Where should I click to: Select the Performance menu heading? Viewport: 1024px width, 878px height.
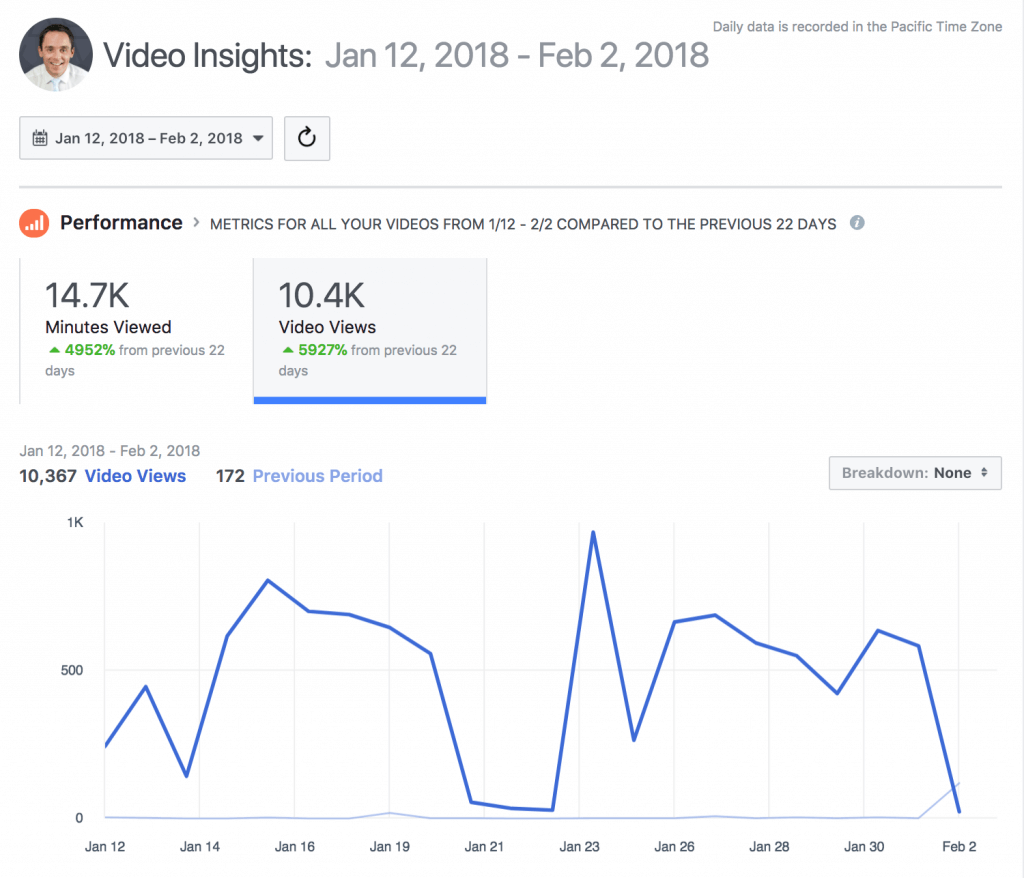point(121,223)
